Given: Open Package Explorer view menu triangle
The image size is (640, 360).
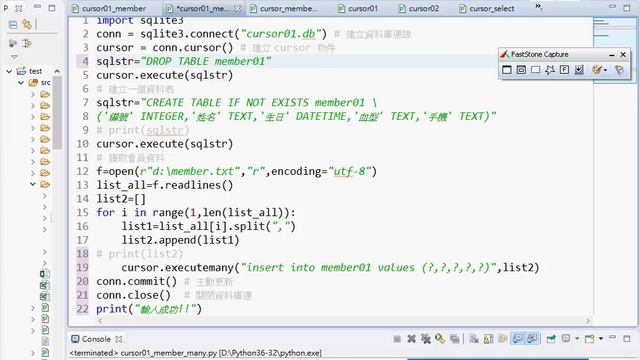Looking at the screenshot, I should tap(14, 57).
